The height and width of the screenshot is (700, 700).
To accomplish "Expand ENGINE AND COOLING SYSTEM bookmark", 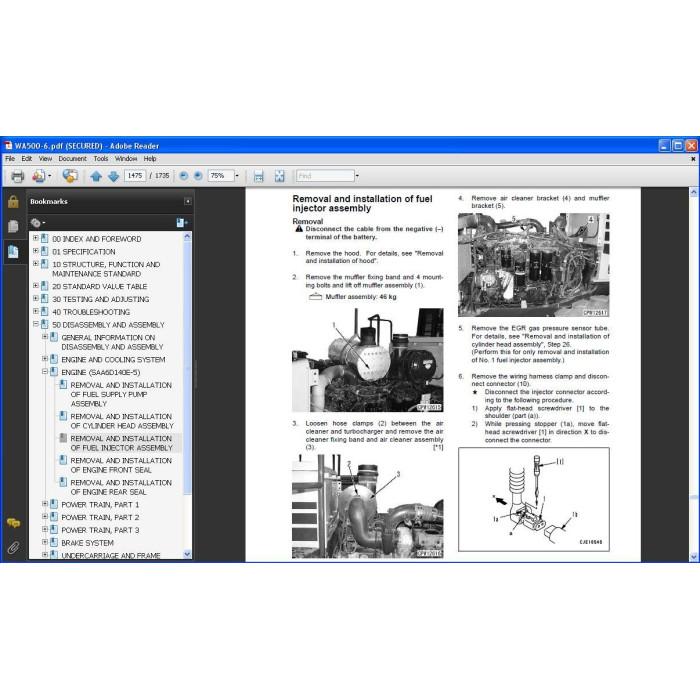I will (x=45, y=358).
